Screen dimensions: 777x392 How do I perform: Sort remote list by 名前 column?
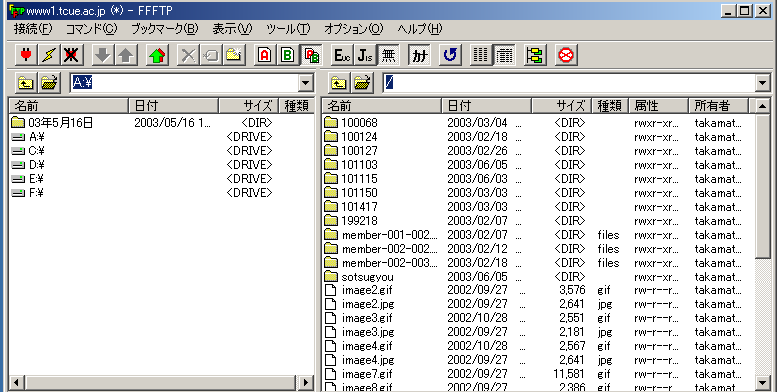tap(382, 106)
